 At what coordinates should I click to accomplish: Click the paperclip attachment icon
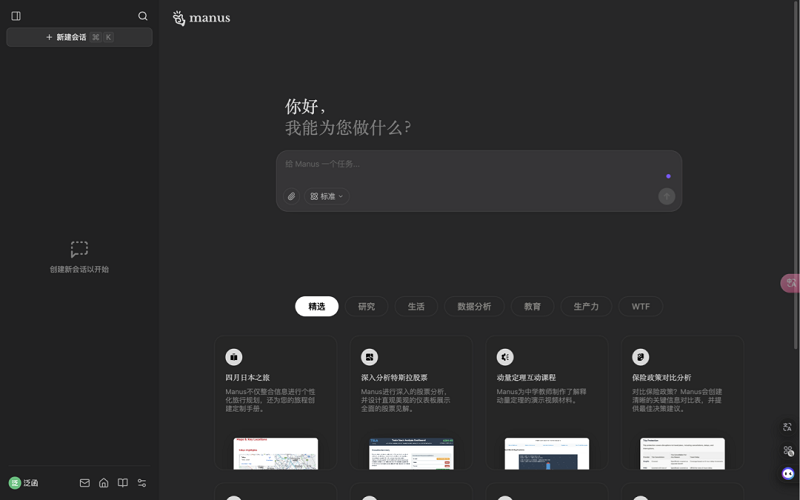coord(291,197)
